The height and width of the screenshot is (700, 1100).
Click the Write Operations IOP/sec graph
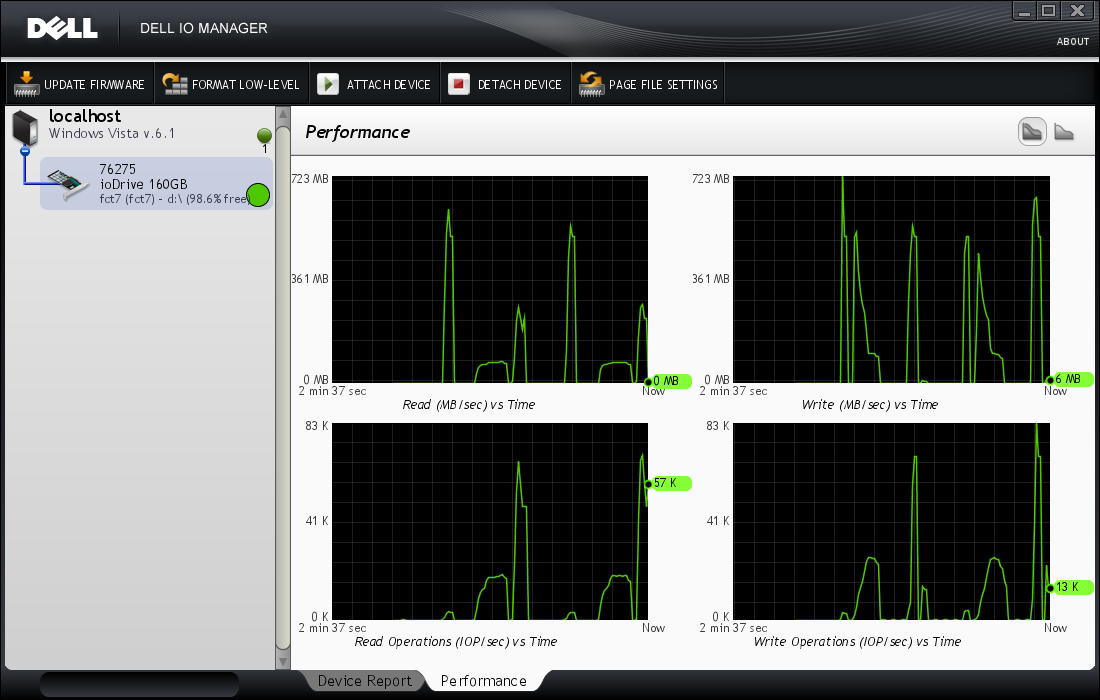(891, 521)
